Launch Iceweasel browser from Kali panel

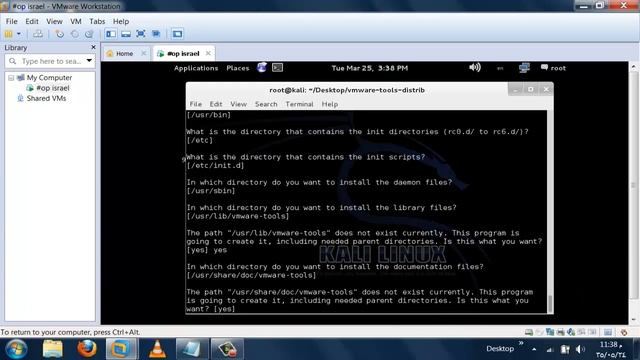[x=262, y=67]
